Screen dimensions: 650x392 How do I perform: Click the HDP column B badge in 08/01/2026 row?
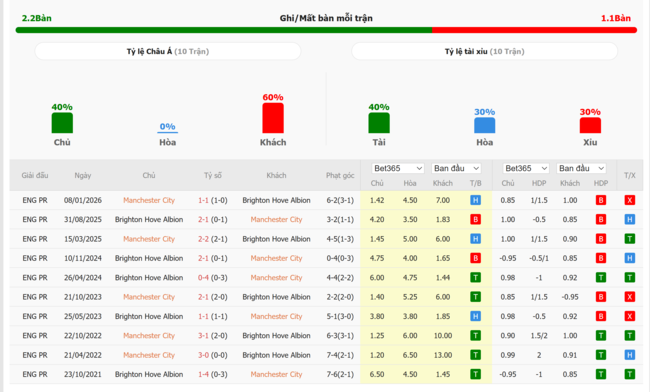(601, 200)
